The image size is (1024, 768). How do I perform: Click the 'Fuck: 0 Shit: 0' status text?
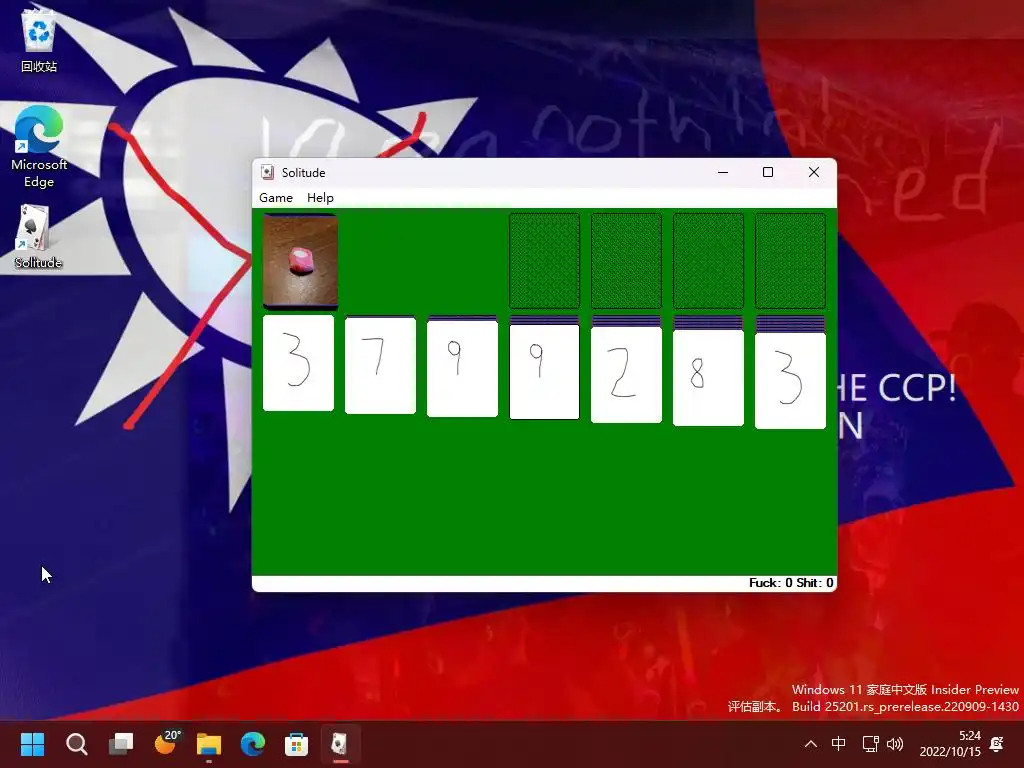(x=791, y=583)
